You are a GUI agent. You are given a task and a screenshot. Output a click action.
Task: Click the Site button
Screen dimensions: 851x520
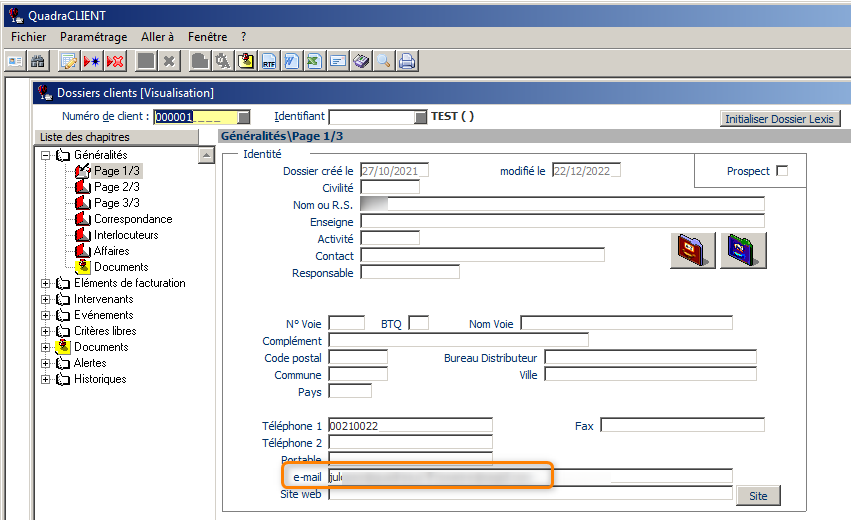[758, 496]
